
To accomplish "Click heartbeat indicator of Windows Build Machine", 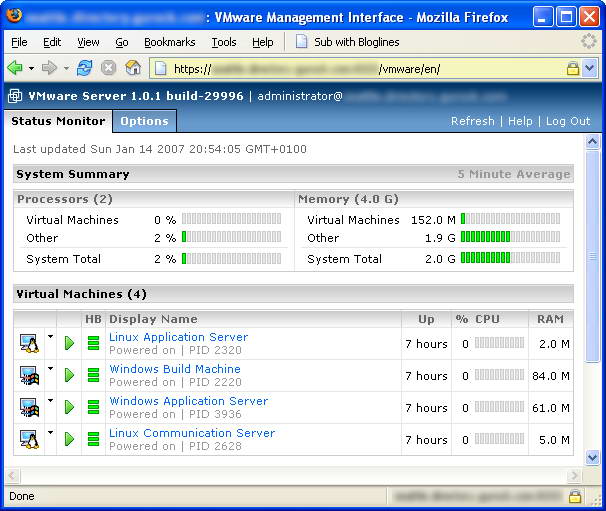I will click(x=94, y=375).
